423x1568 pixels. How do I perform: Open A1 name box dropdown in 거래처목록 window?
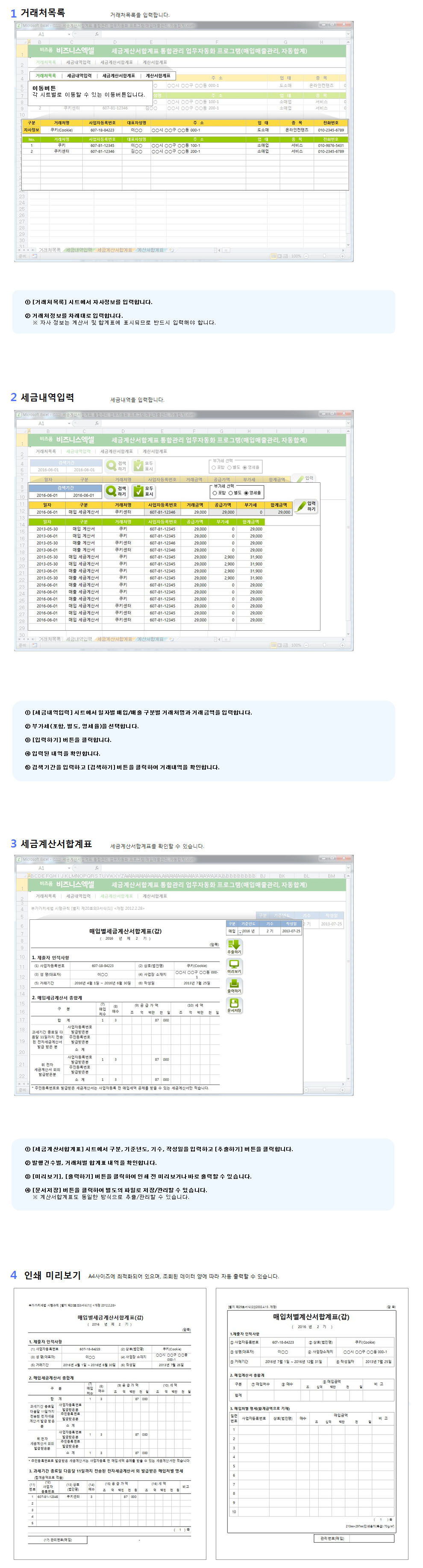coord(69,34)
